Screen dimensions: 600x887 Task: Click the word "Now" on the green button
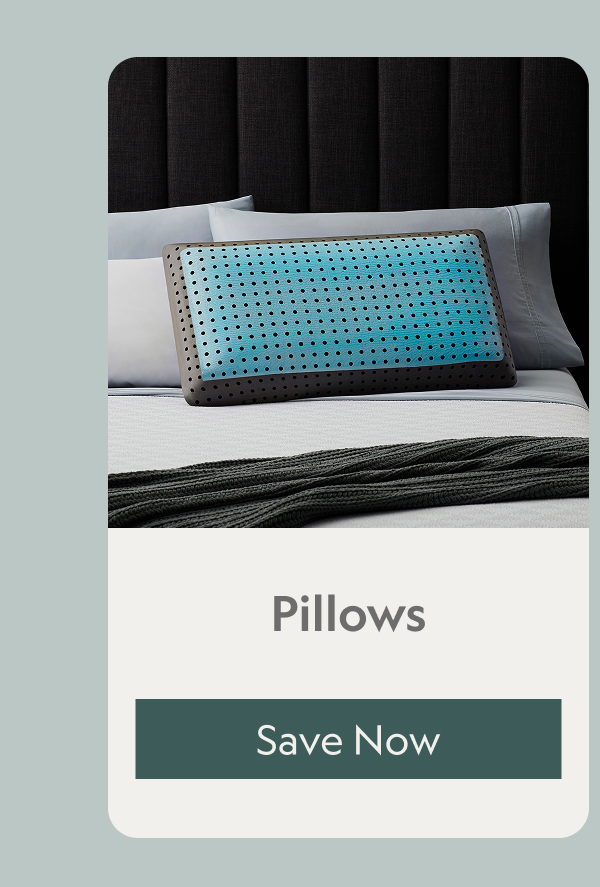click(x=397, y=740)
